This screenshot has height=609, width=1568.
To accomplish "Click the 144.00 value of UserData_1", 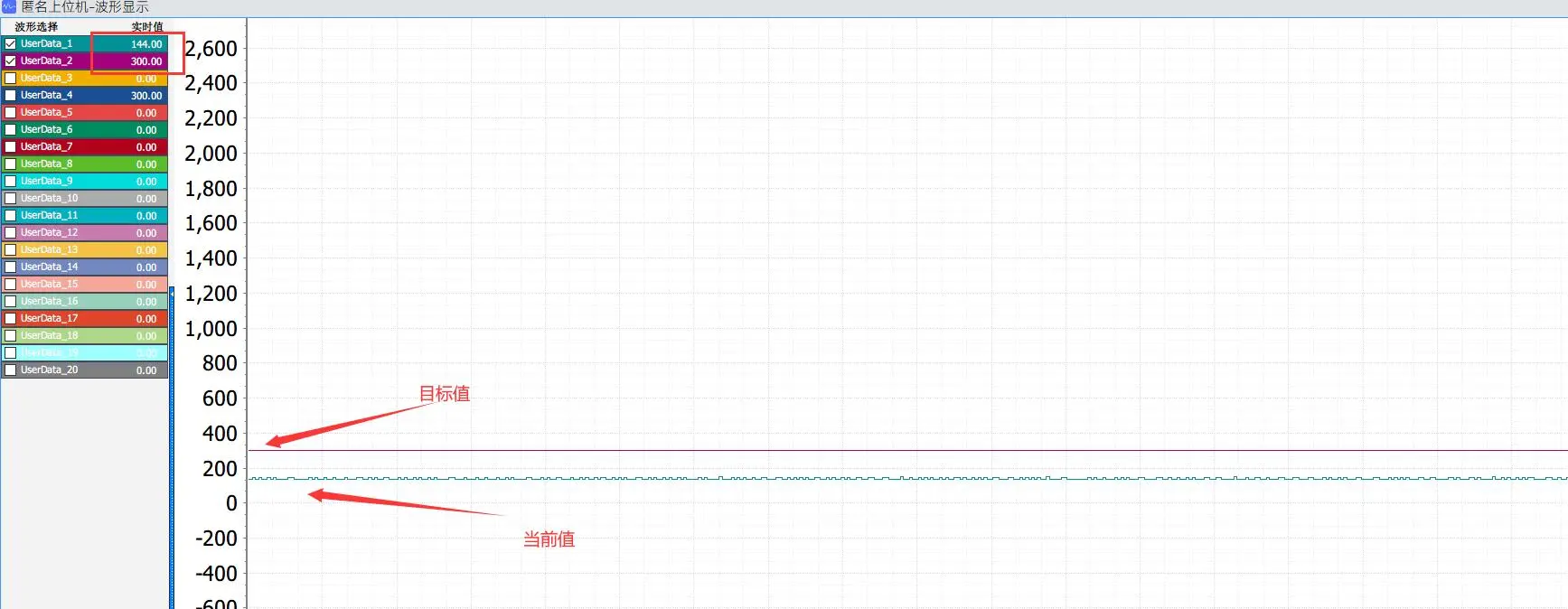I will coord(146,44).
